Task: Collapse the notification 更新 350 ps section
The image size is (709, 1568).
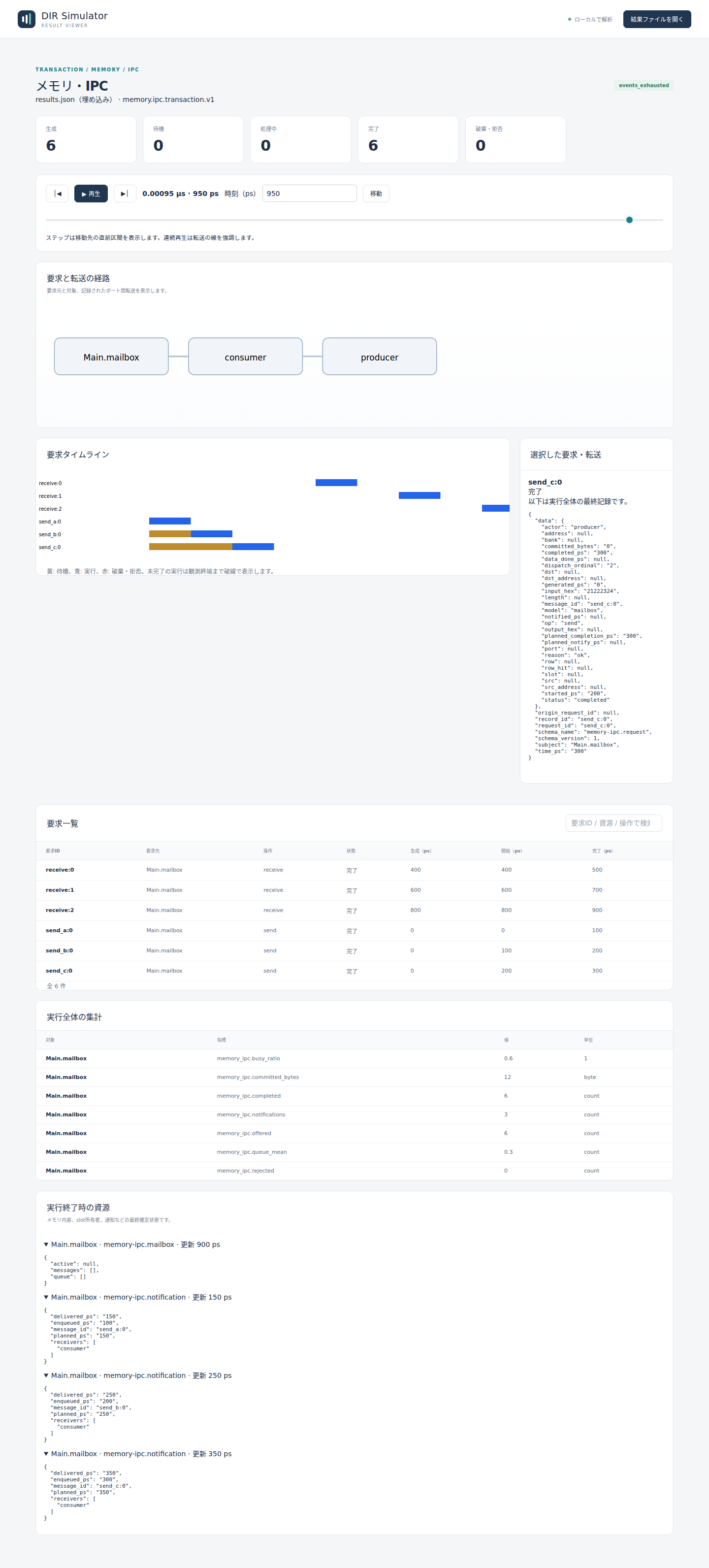Action: (x=137, y=1454)
